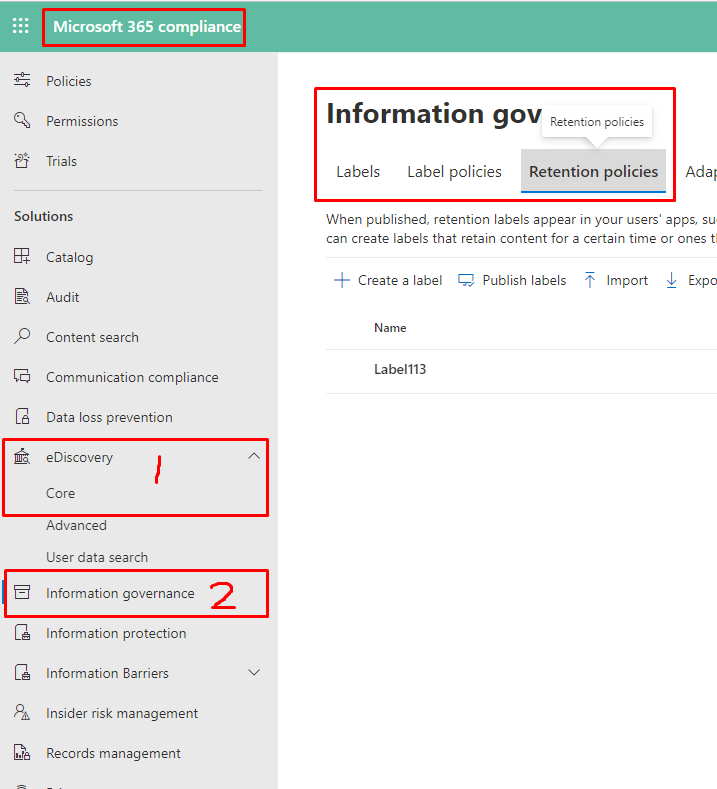Click the Information governance archive icon
The height and width of the screenshot is (789, 717).
tap(22, 592)
